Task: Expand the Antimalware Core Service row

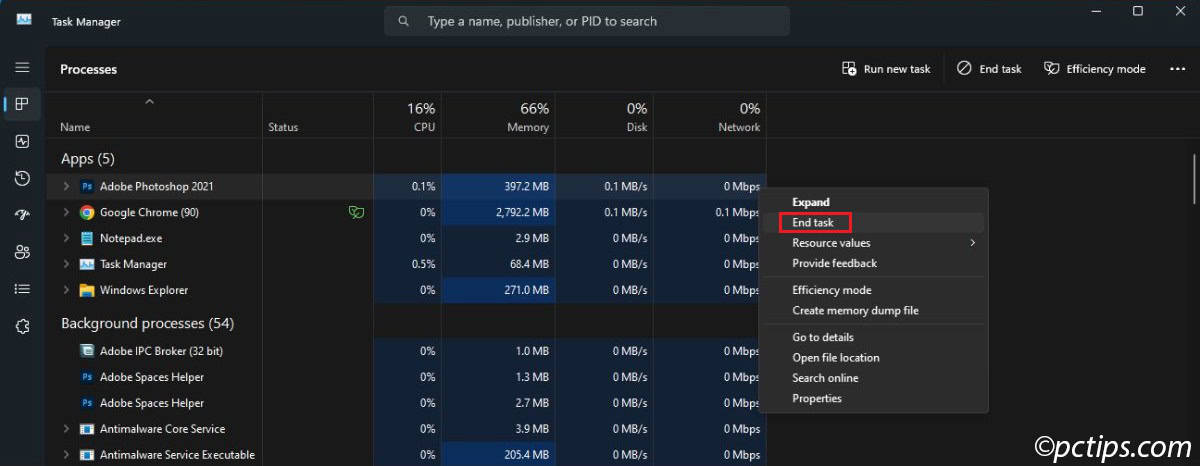Action: [x=66, y=429]
